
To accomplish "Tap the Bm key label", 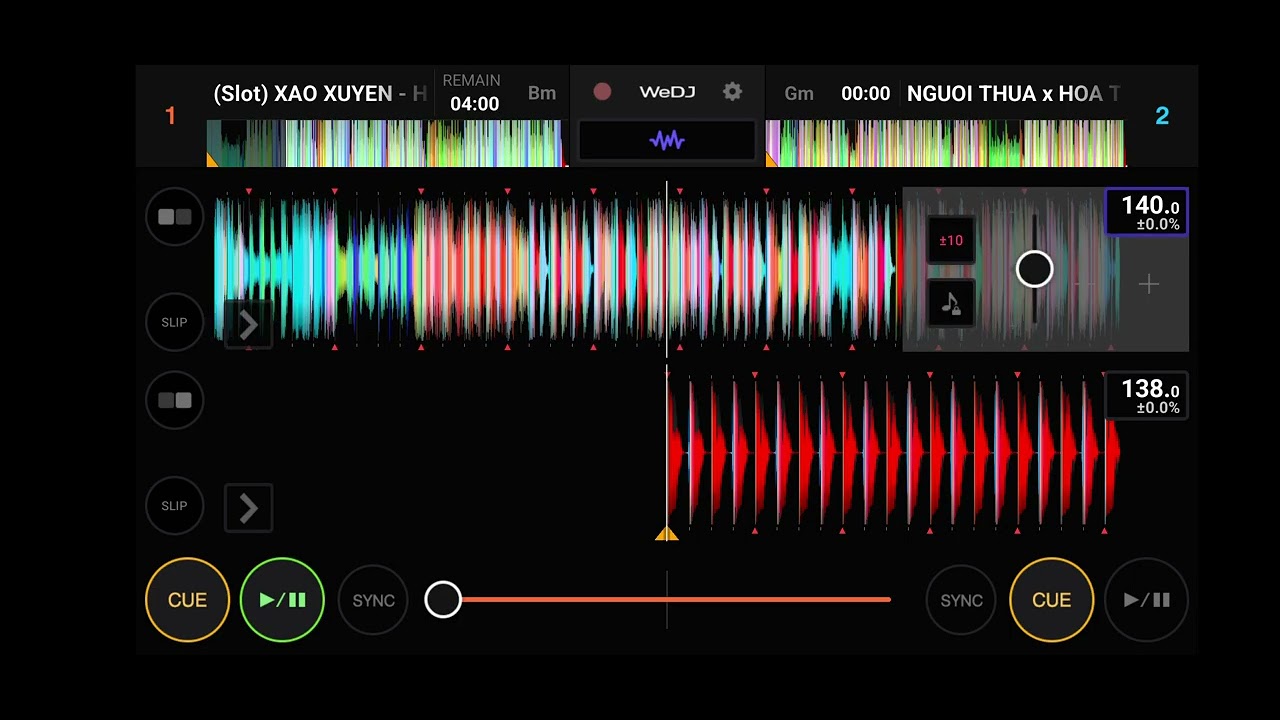I will tap(542, 93).
